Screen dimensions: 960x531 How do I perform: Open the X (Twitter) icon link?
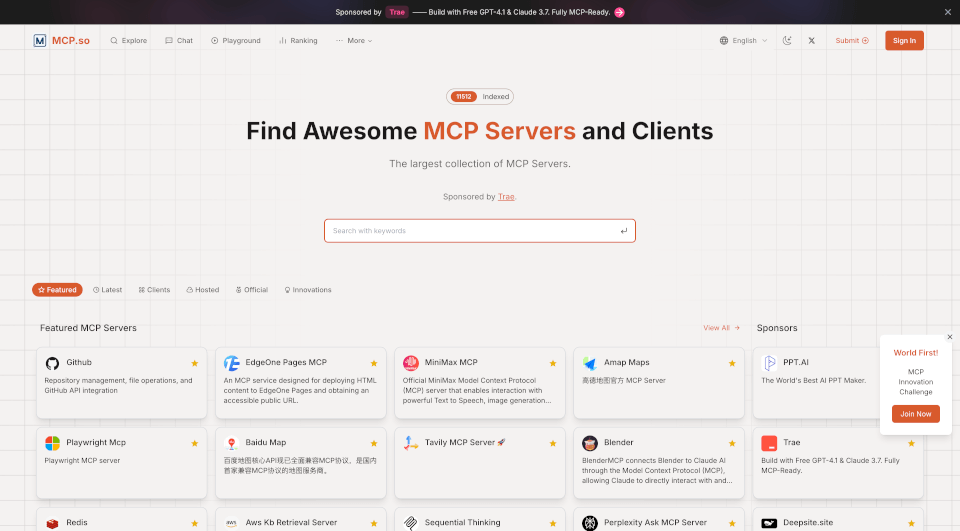click(811, 41)
